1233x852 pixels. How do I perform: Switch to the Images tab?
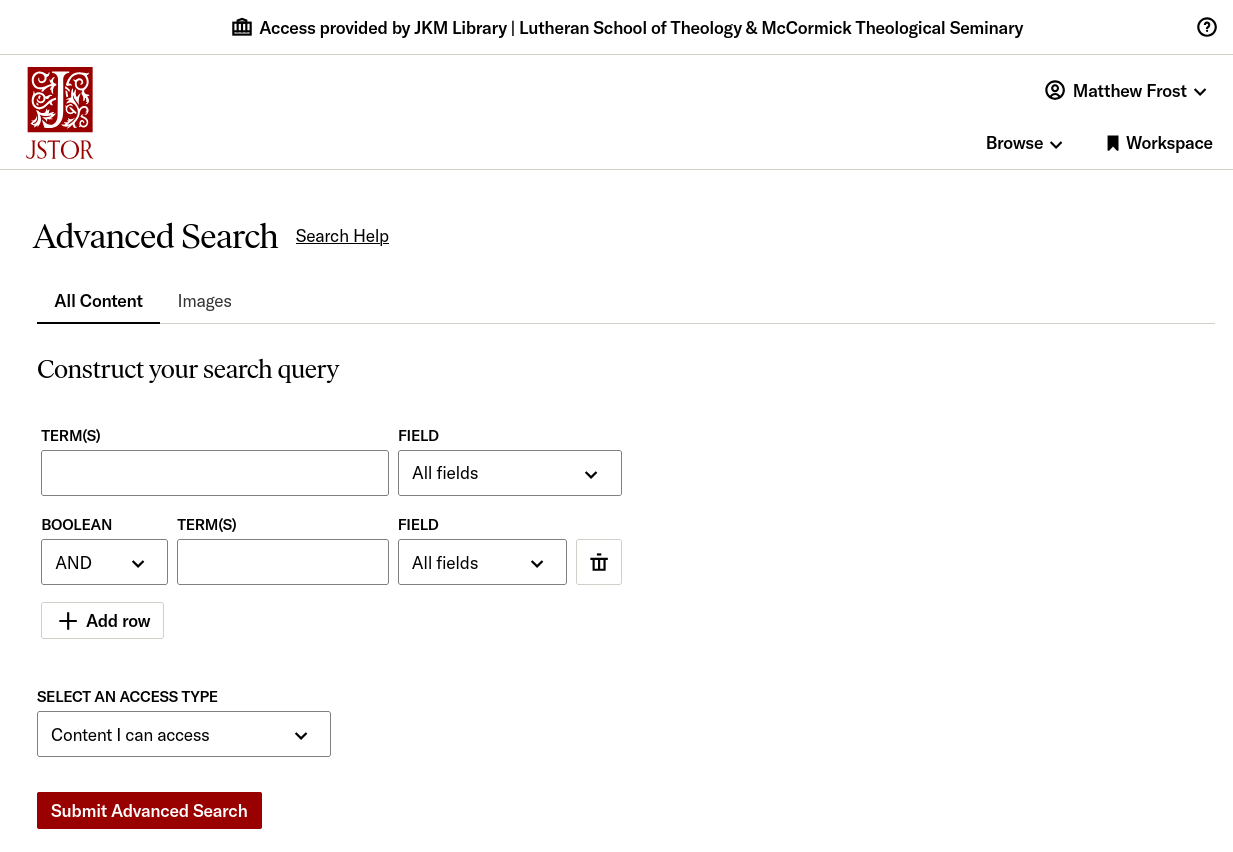click(x=204, y=300)
